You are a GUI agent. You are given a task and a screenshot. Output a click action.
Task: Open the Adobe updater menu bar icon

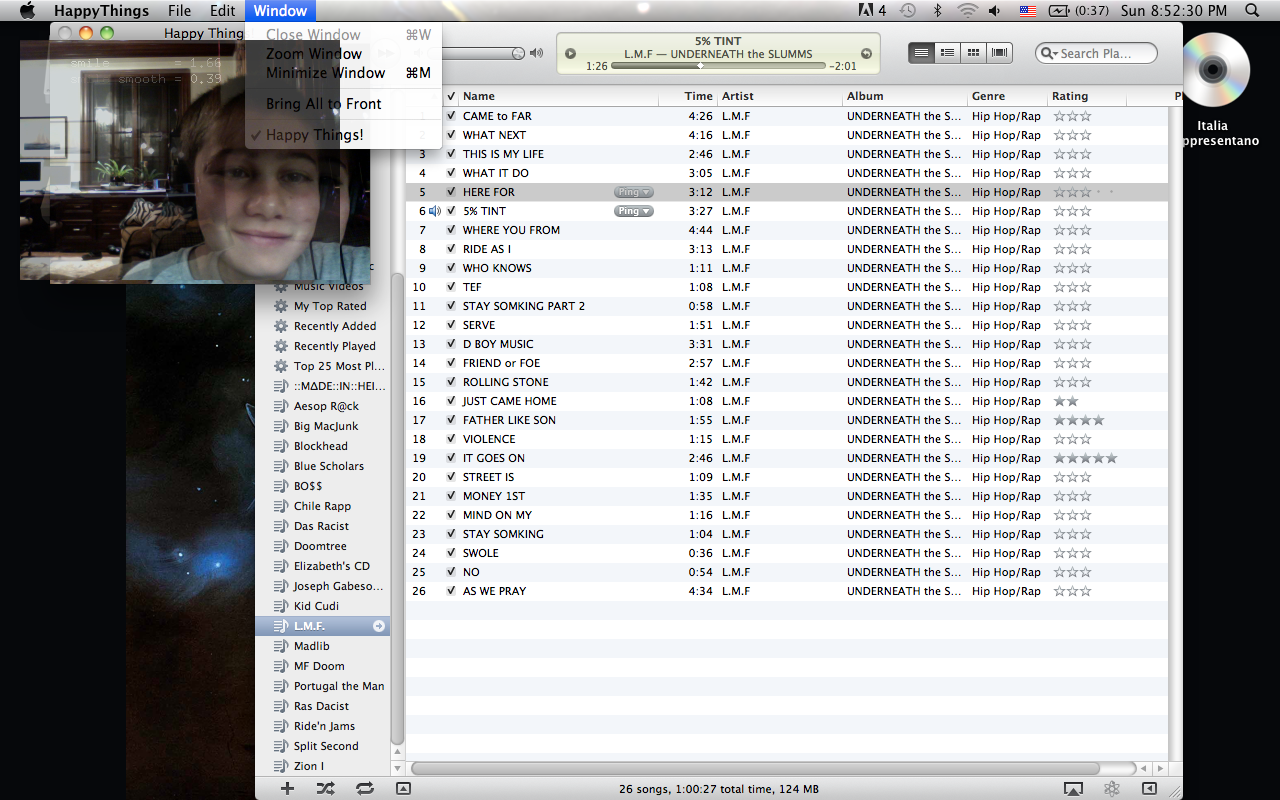[872, 11]
